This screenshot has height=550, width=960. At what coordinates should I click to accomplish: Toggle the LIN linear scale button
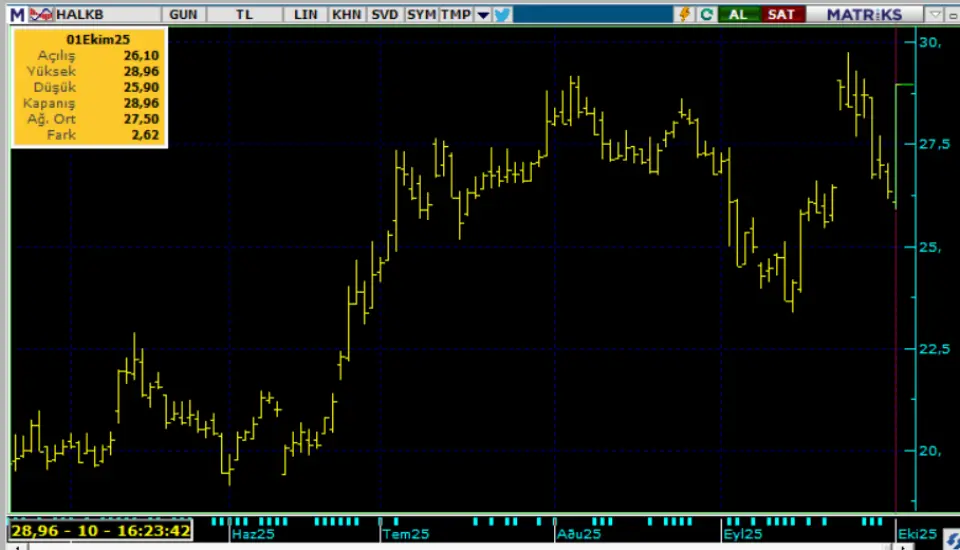click(x=306, y=14)
